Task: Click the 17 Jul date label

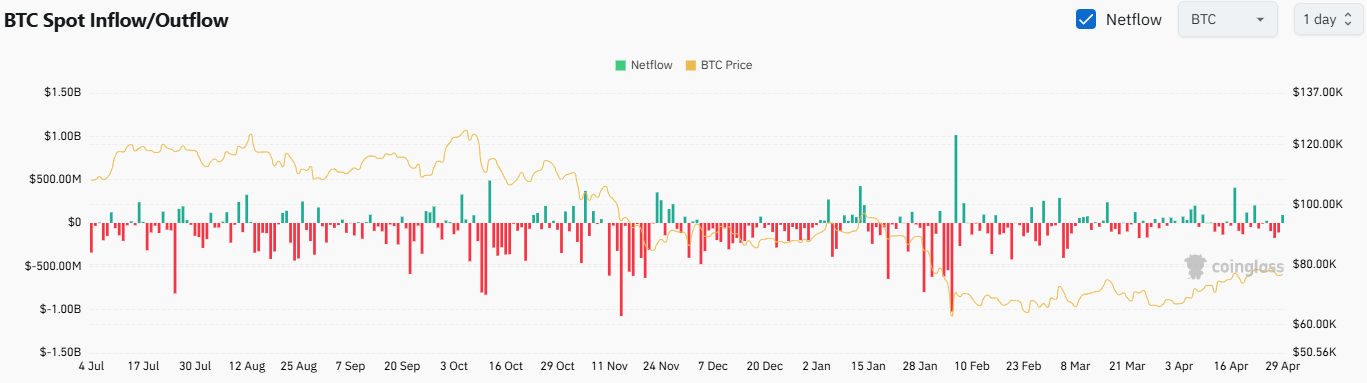Action: pos(144,367)
